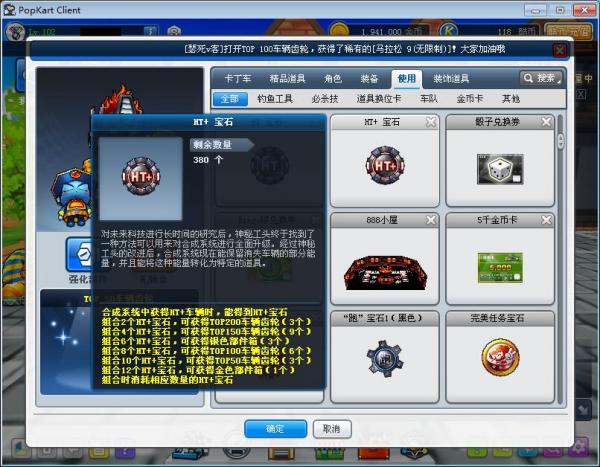Filter by 道具换位卡 category
Screen dimensions: 600x467
coord(379,99)
